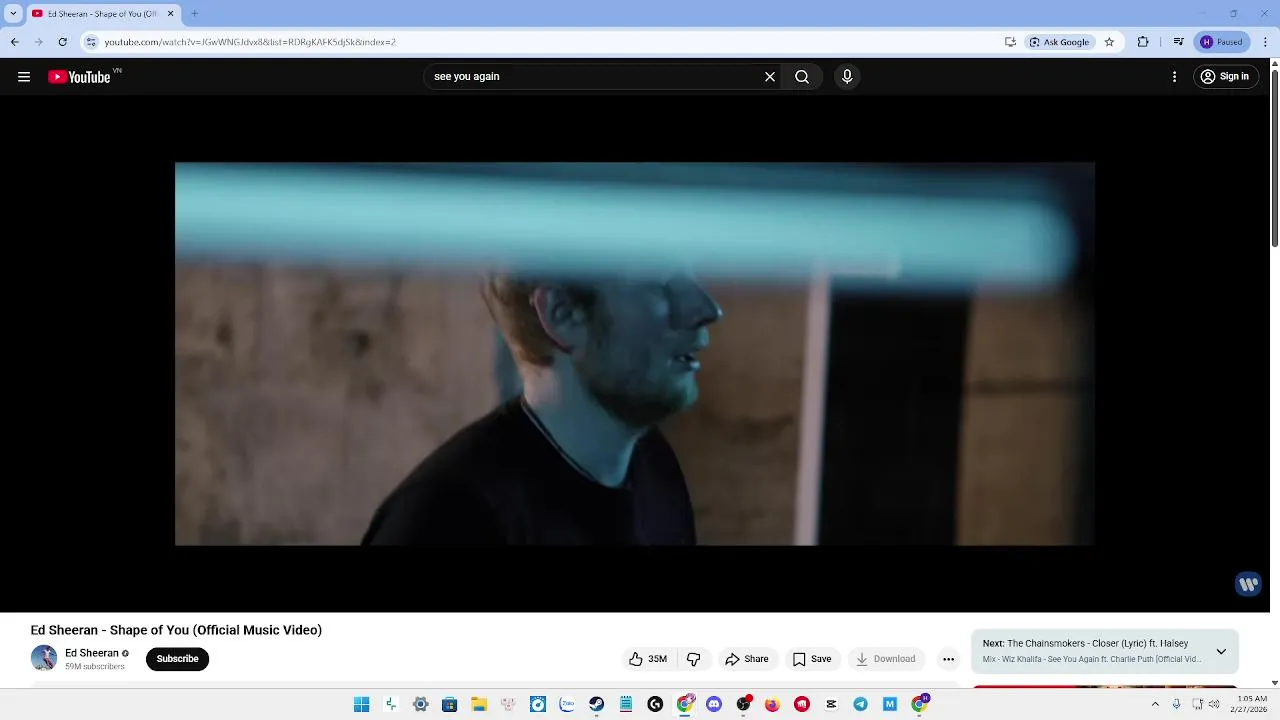Open OBS Studio from taskbar
The height and width of the screenshot is (720, 1280).
click(743, 704)
